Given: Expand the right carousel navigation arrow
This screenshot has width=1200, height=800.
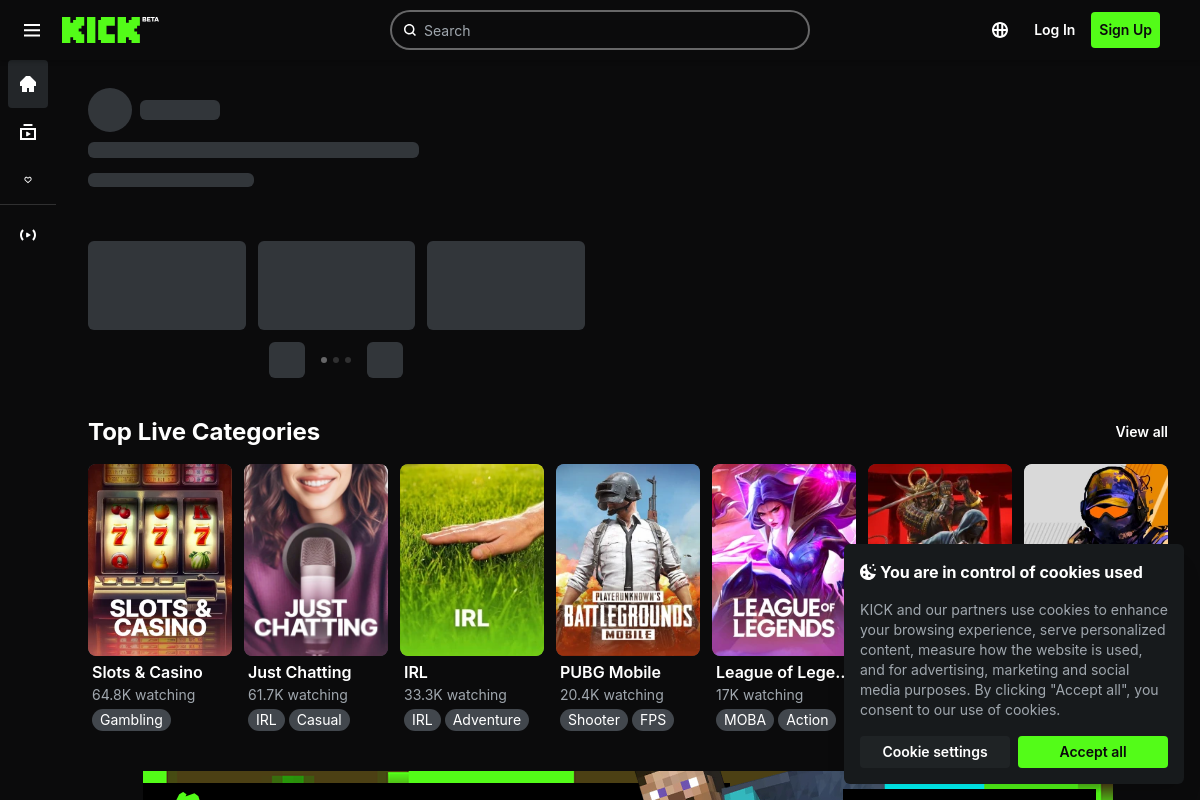Looking at the screenshot, I should [x=385, y=360].
